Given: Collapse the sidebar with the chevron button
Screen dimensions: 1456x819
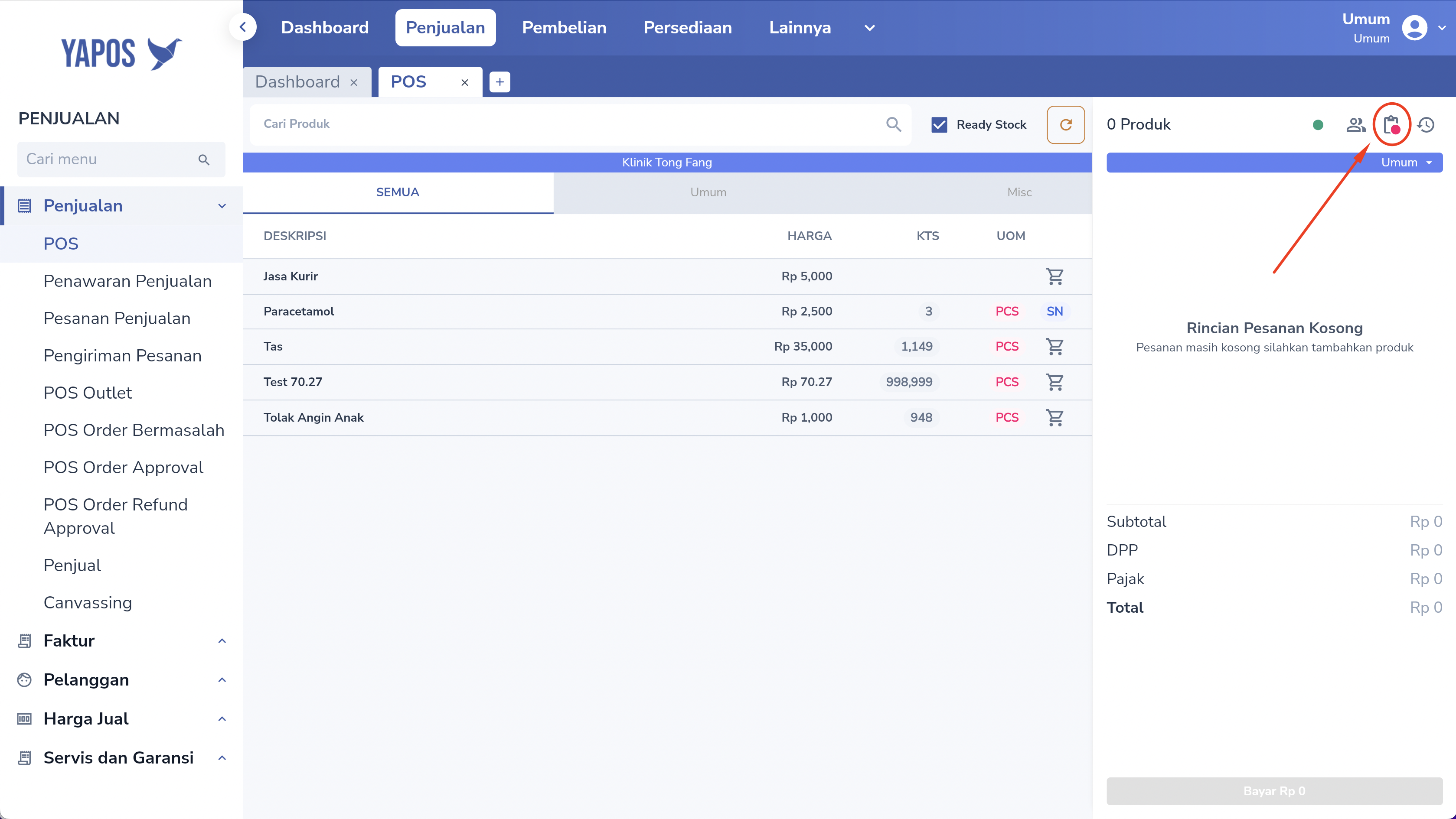Looking at the screenshot, I should [x=243, y=27].
